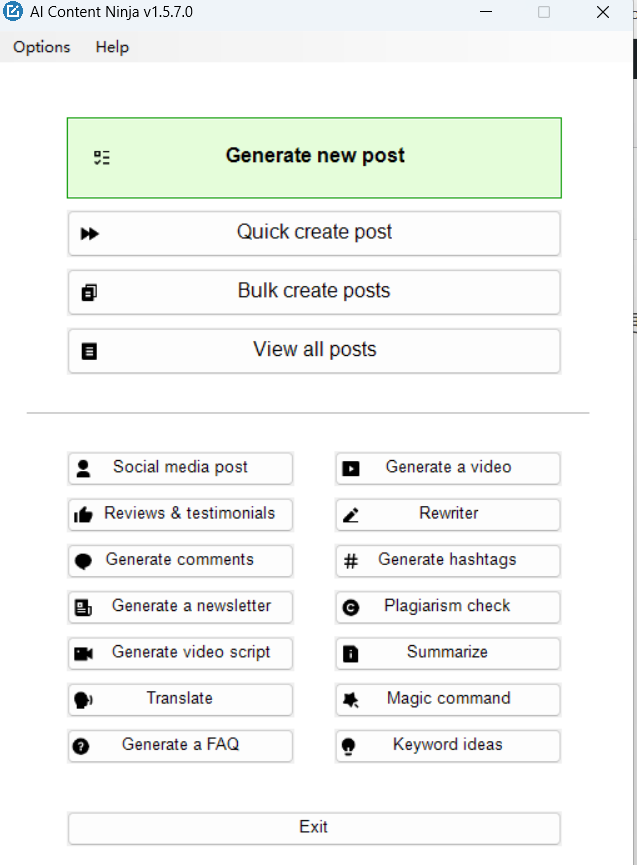Click the camera icon on Generate video script

click(83, 654)
